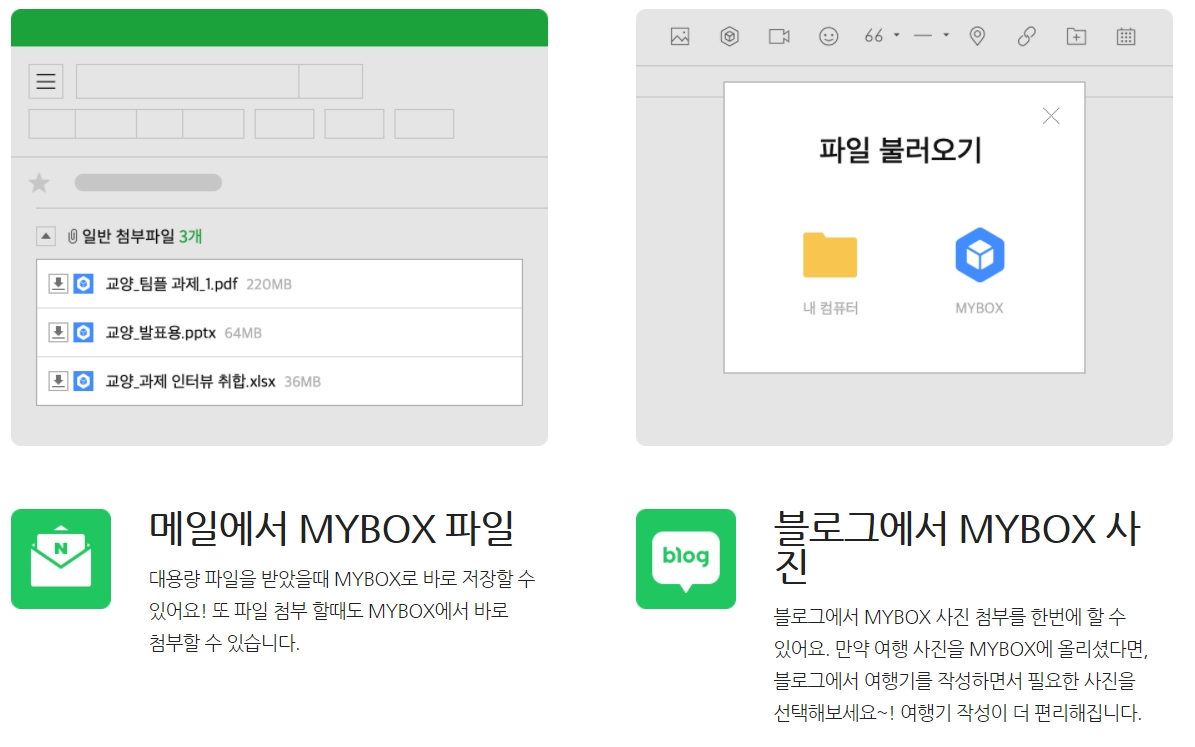1195x747 pixels.
Task: Click the link chain icon in blog toolbar
Action: tap(1027, 36)
